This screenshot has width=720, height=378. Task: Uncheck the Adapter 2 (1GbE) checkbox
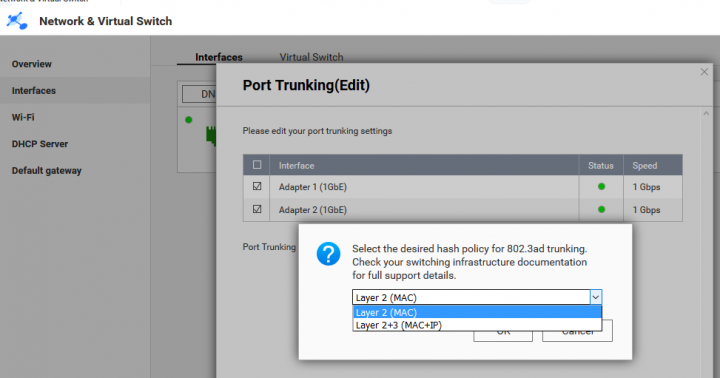pyautogui.click(x=257, y=209)
